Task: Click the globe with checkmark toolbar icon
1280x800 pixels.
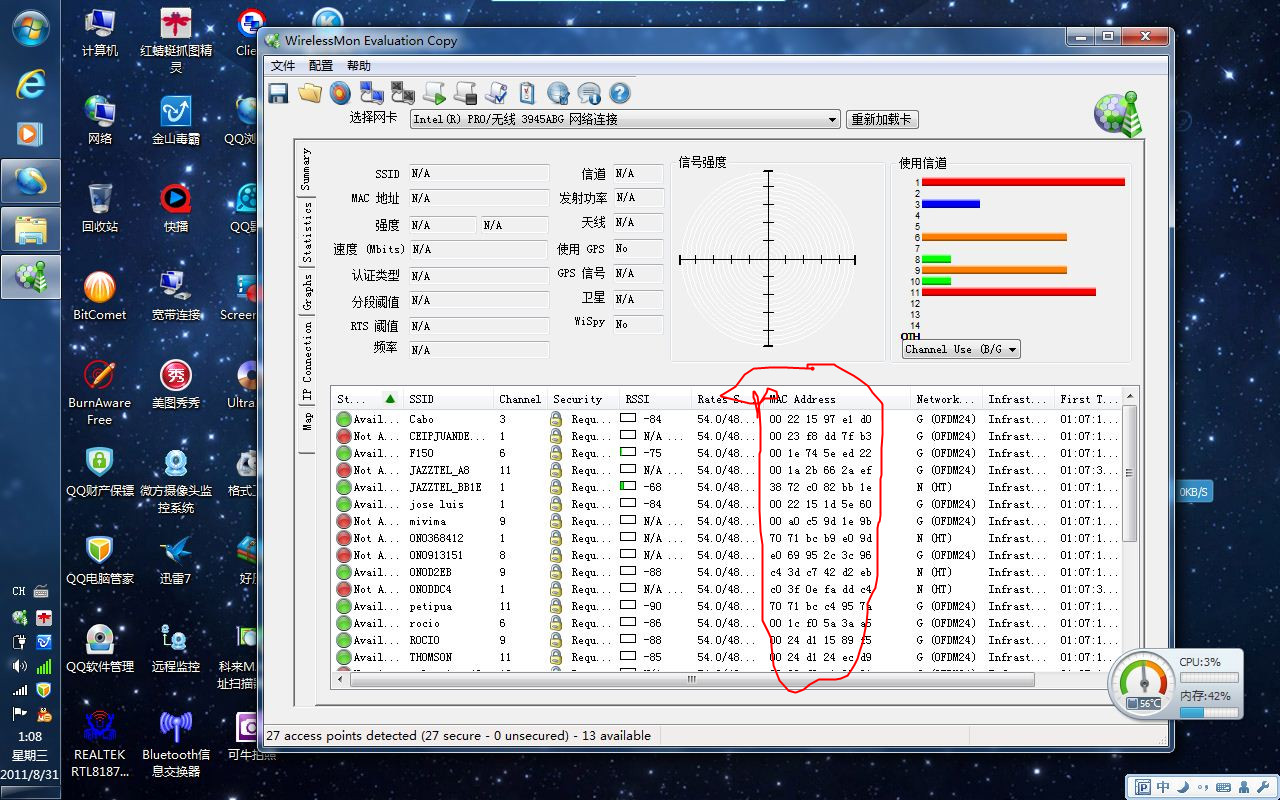Action: click(558, 93)
